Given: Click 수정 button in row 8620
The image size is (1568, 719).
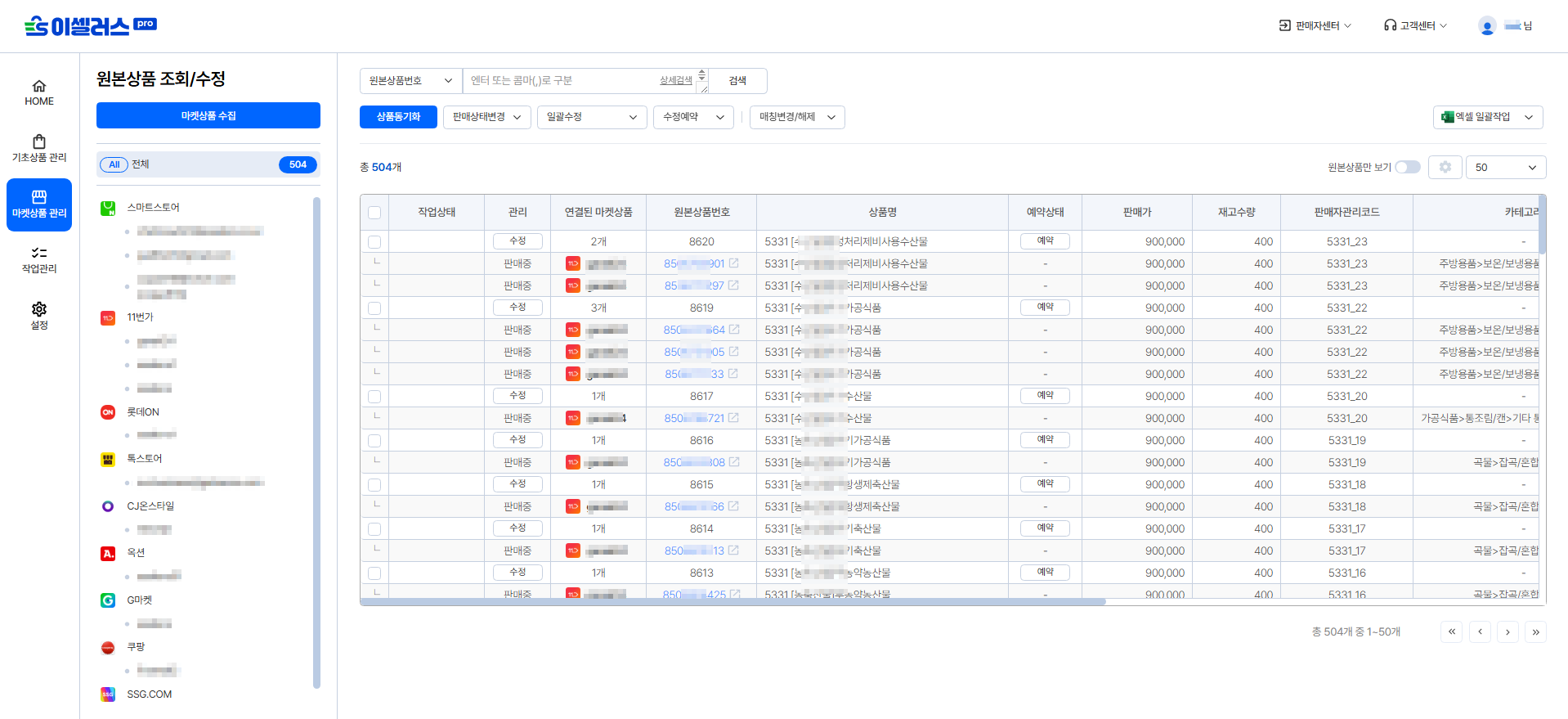Looking at the screenshot, I should [x=517, y=241].
